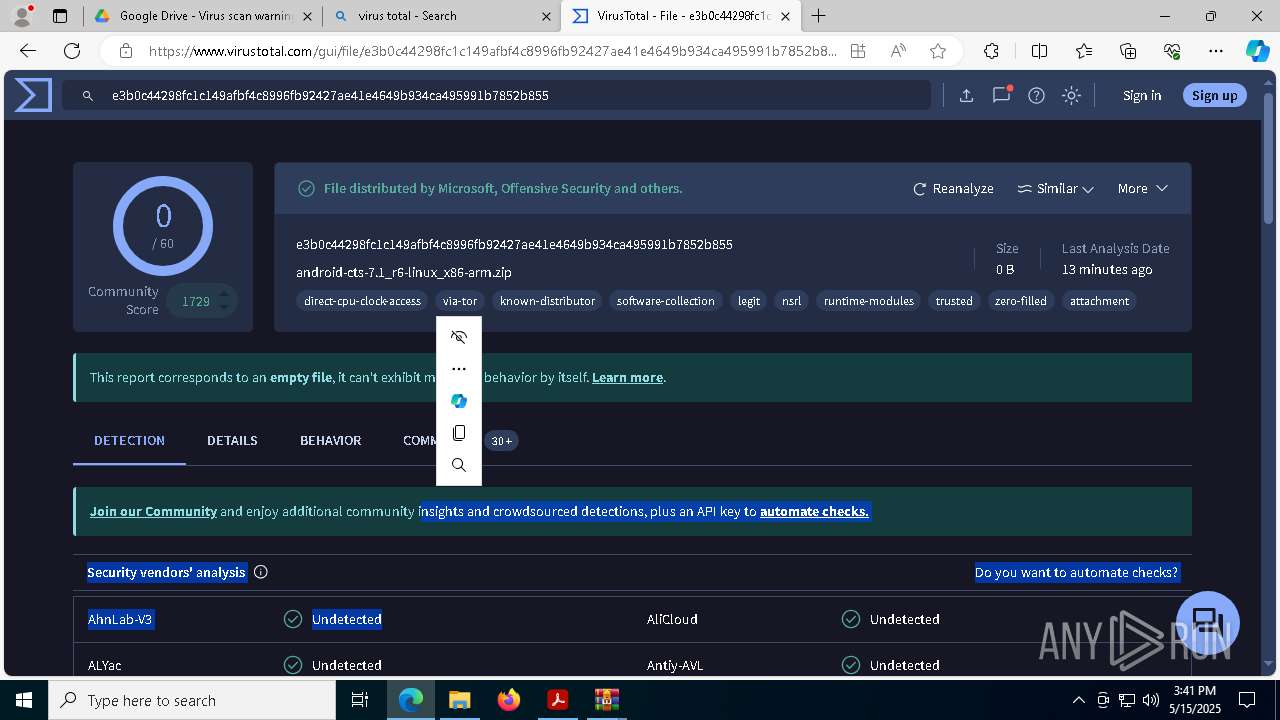Click the zero-filled tag

pyautogui.click(x=1020, y=301)
